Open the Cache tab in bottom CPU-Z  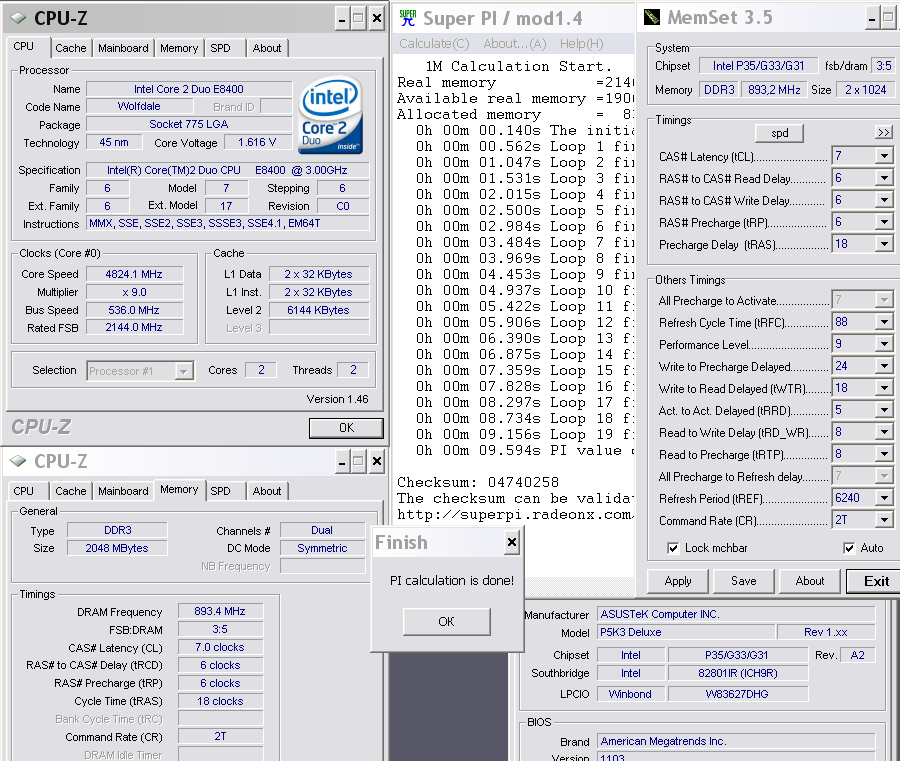point(71,491)
